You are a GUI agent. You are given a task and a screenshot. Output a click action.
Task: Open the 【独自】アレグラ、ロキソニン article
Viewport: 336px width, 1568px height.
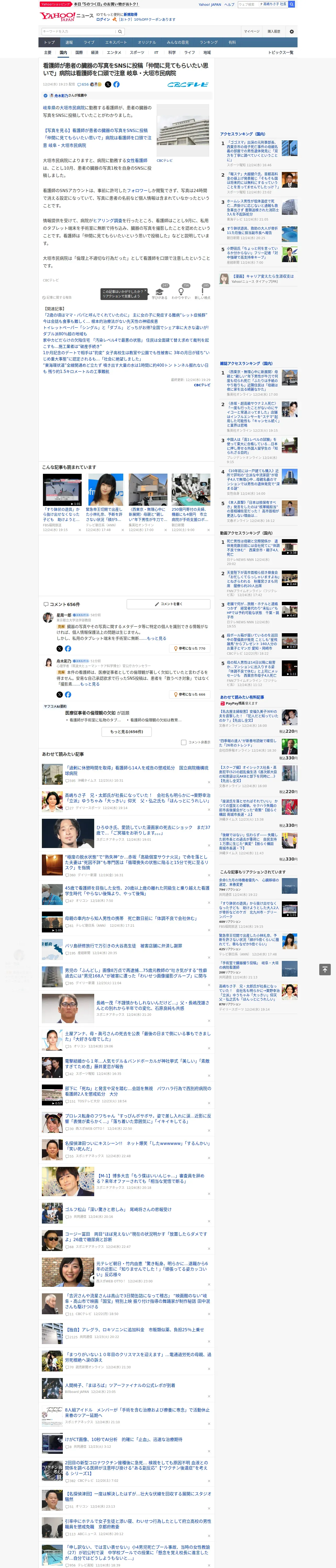[x=134, y=1329]
